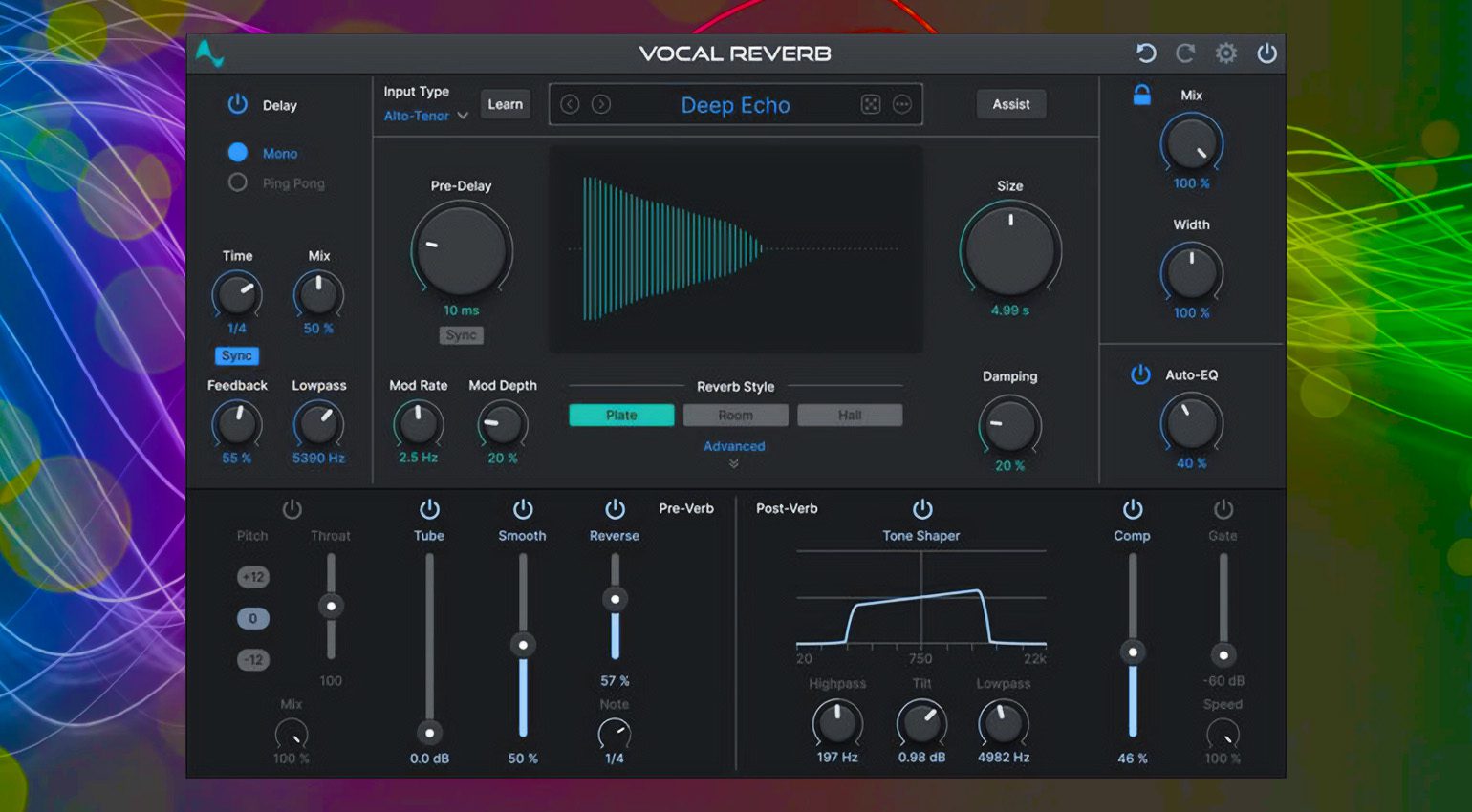Screen dimensions: 1472x812
Task: Load the previous preset with left arrow
Action: click(x=570, y=104)
